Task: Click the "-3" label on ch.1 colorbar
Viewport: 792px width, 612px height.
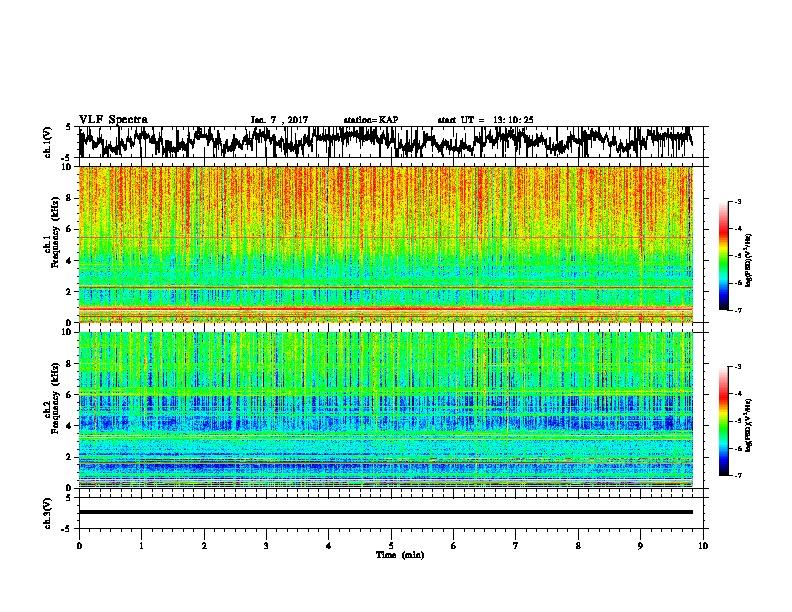Action: pos(737,201)
